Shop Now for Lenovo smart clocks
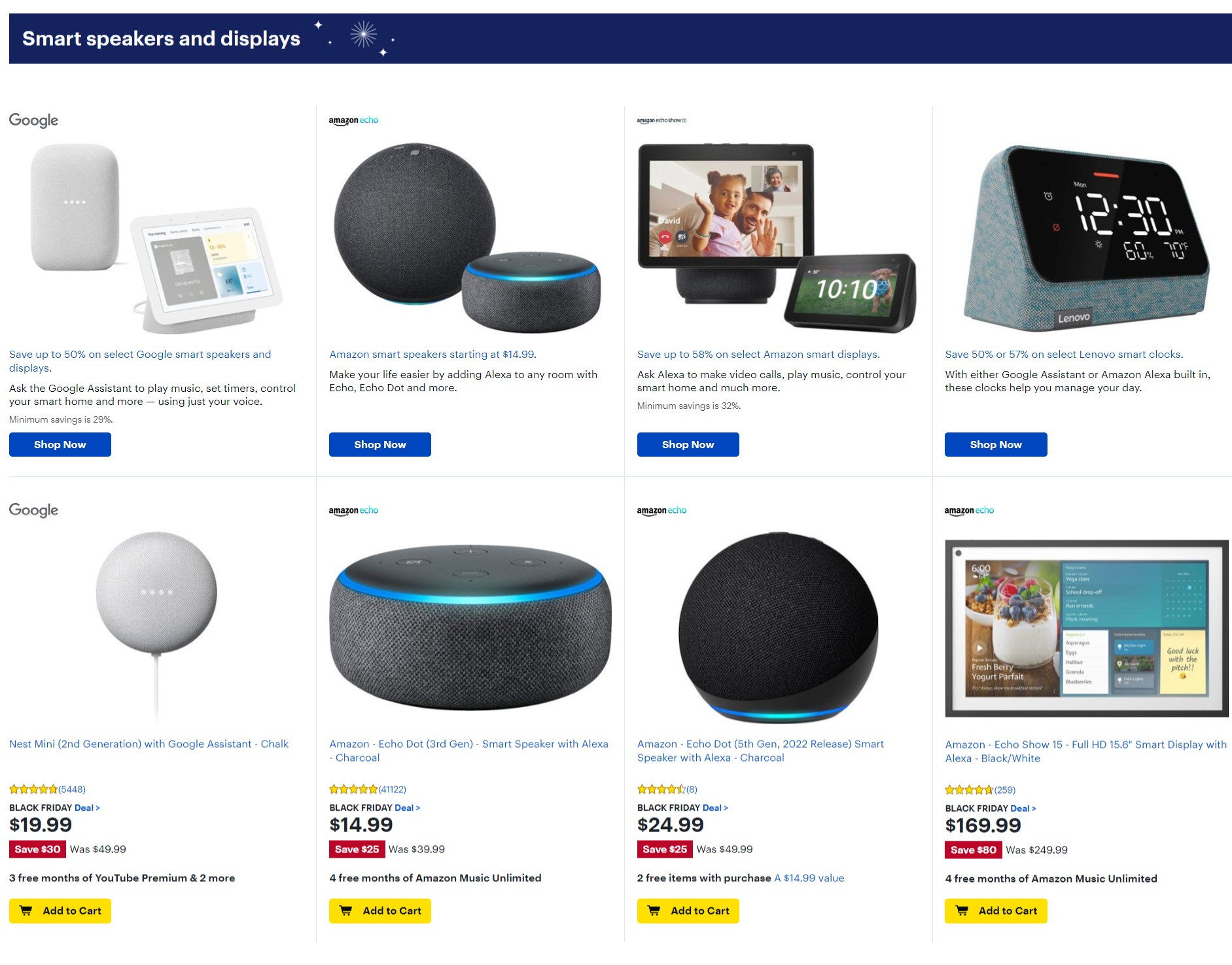Viewport: 1232px width, 965px height. [996, 445]
